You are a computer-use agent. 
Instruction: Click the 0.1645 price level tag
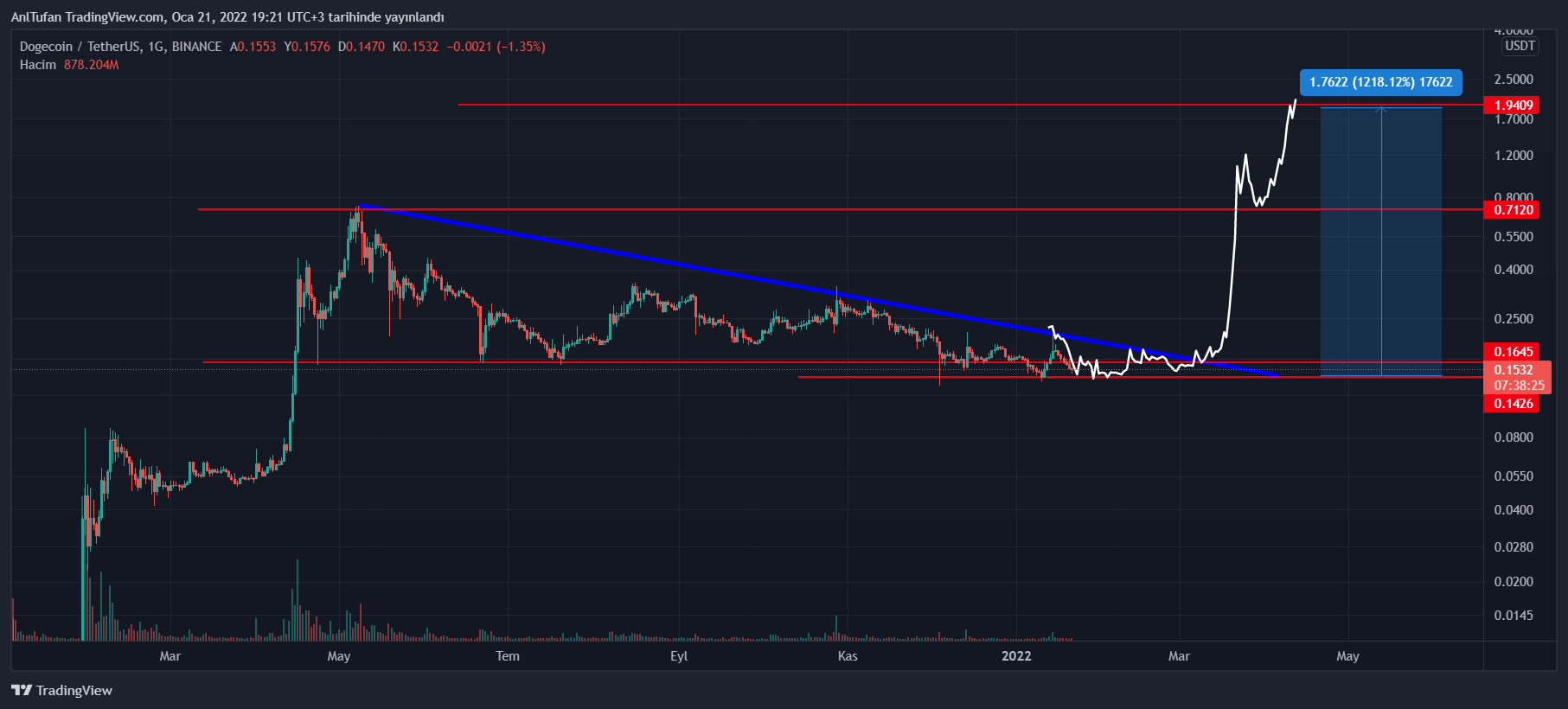(1513, 351)
